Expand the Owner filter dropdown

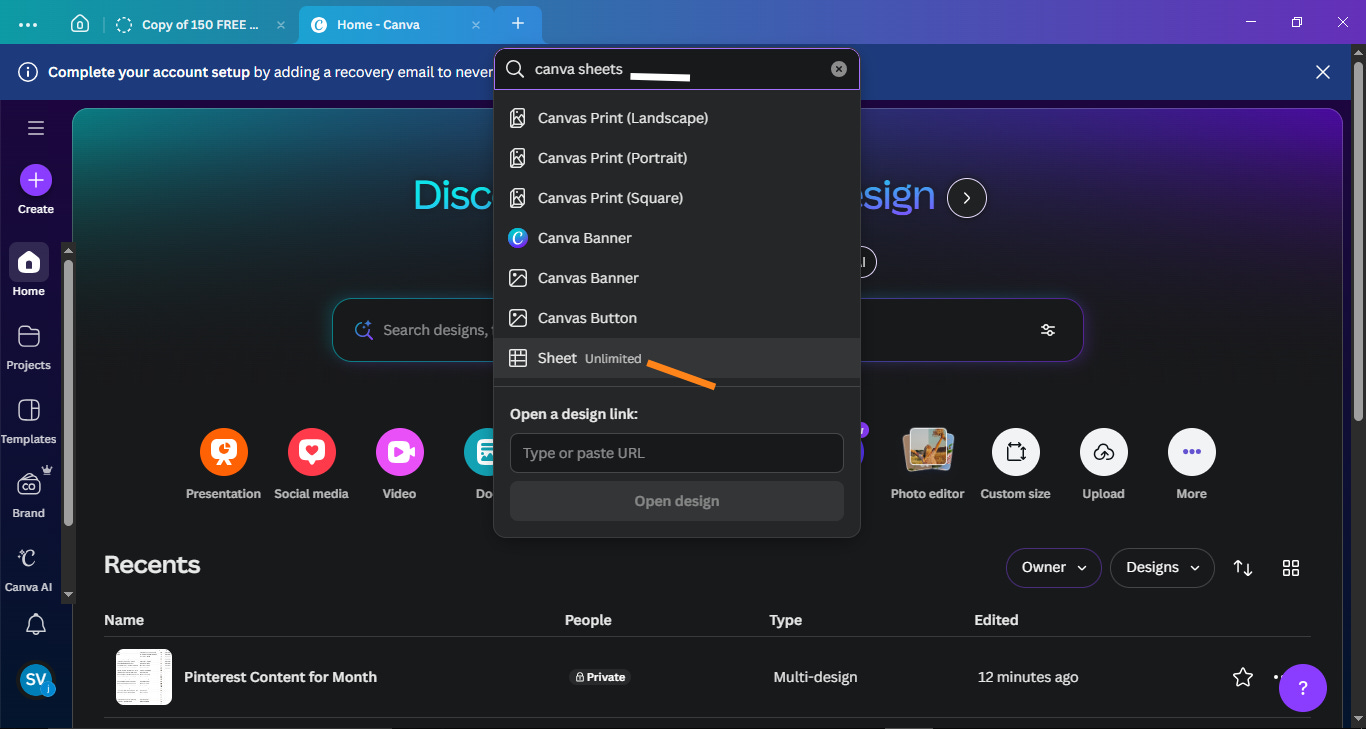1054,567
